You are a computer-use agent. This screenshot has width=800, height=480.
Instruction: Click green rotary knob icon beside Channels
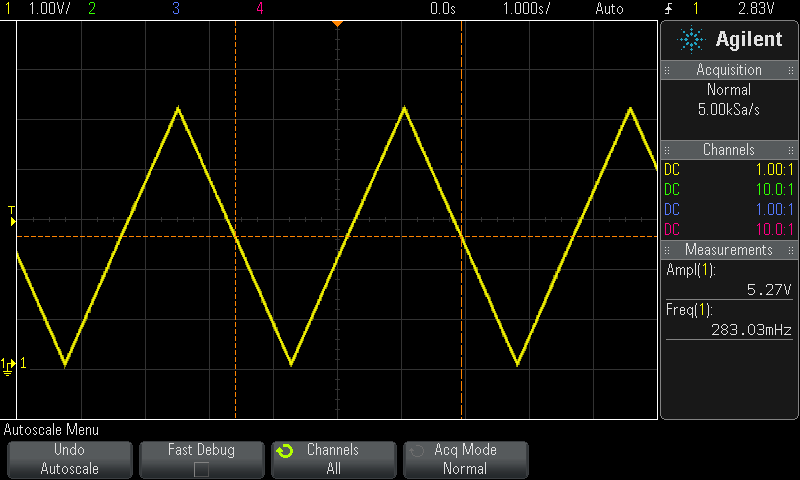(285, 451)
